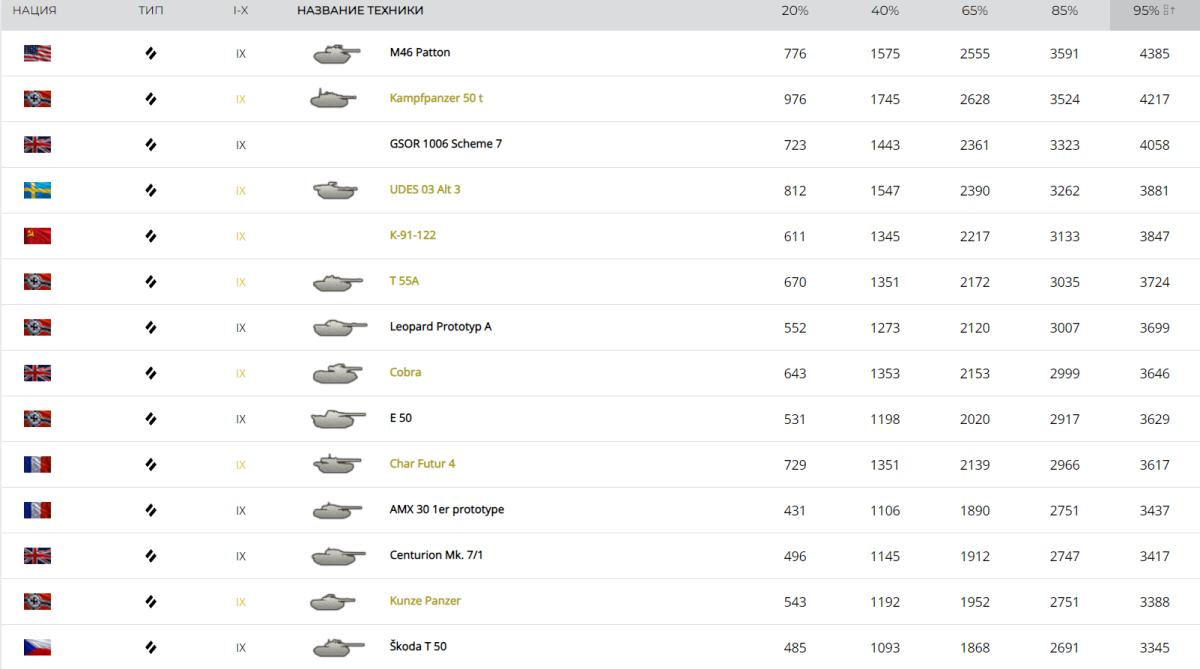This screenshot has width=1200, height=669.
Task: Click type icon in GSOR 1006 Scheme 7 row
Action: pos(151,145)
